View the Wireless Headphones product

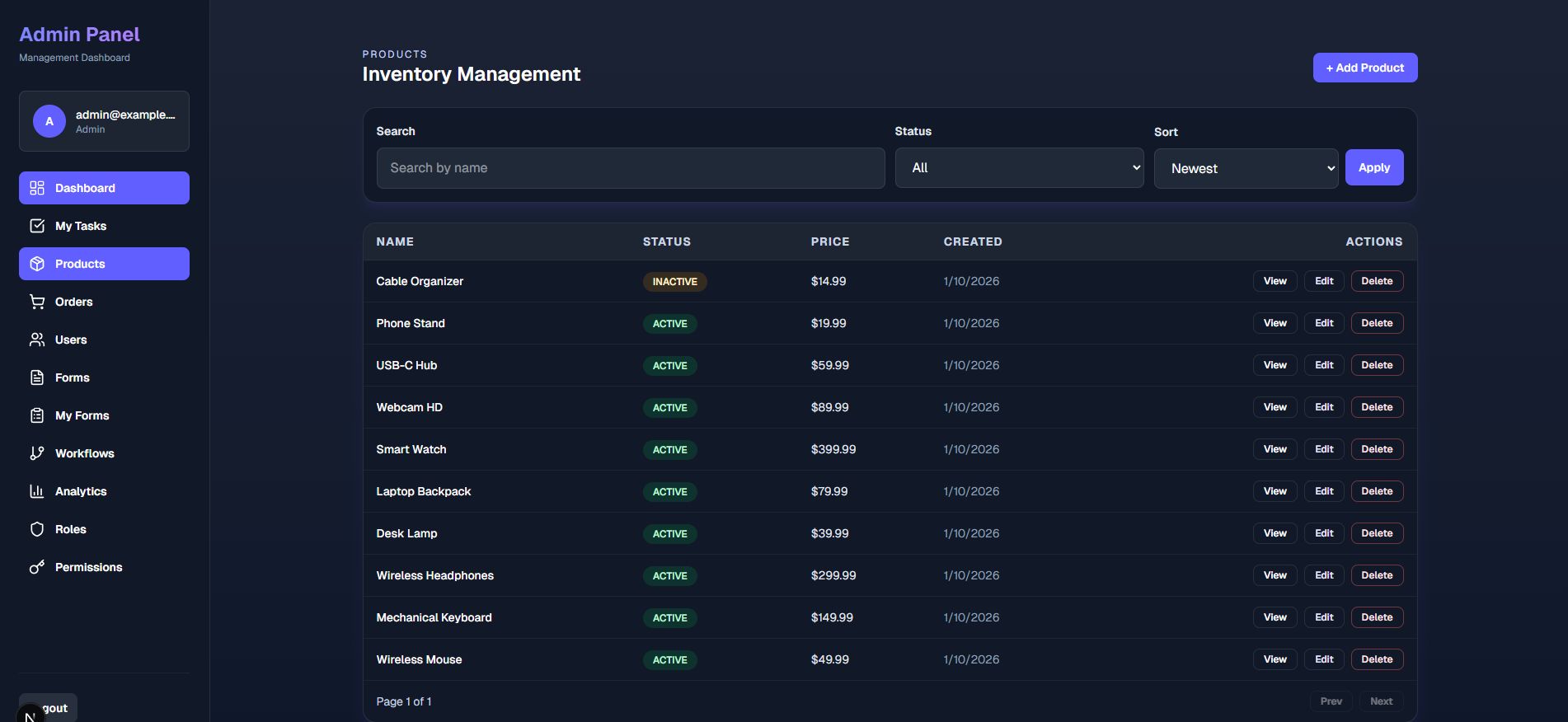(x=1275, y=575)
